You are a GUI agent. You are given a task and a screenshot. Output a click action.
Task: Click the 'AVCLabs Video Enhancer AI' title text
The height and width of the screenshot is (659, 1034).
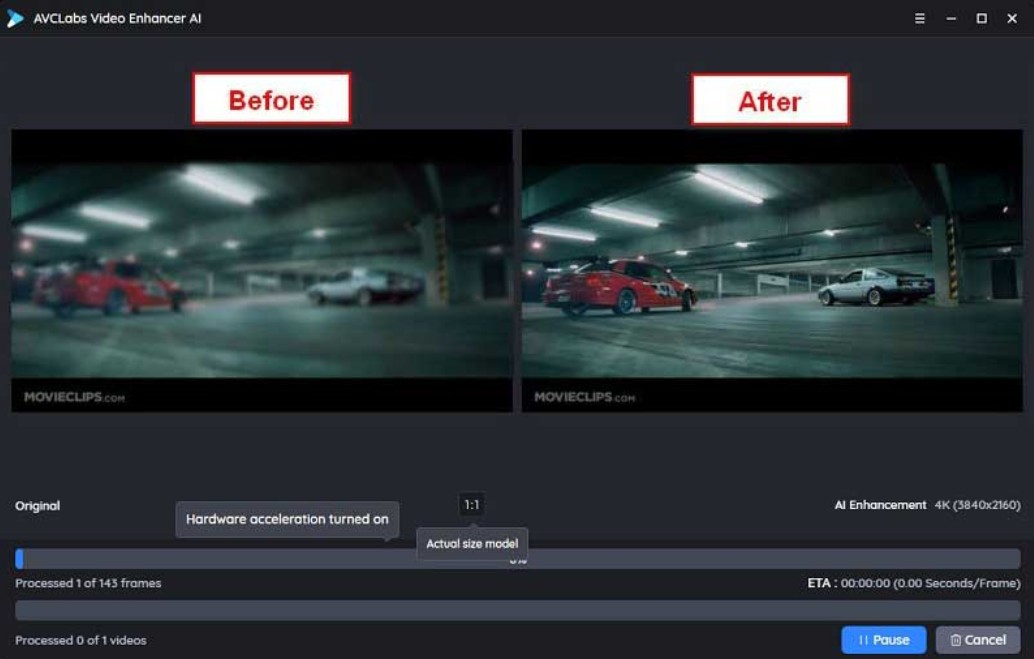coord(117,18)
